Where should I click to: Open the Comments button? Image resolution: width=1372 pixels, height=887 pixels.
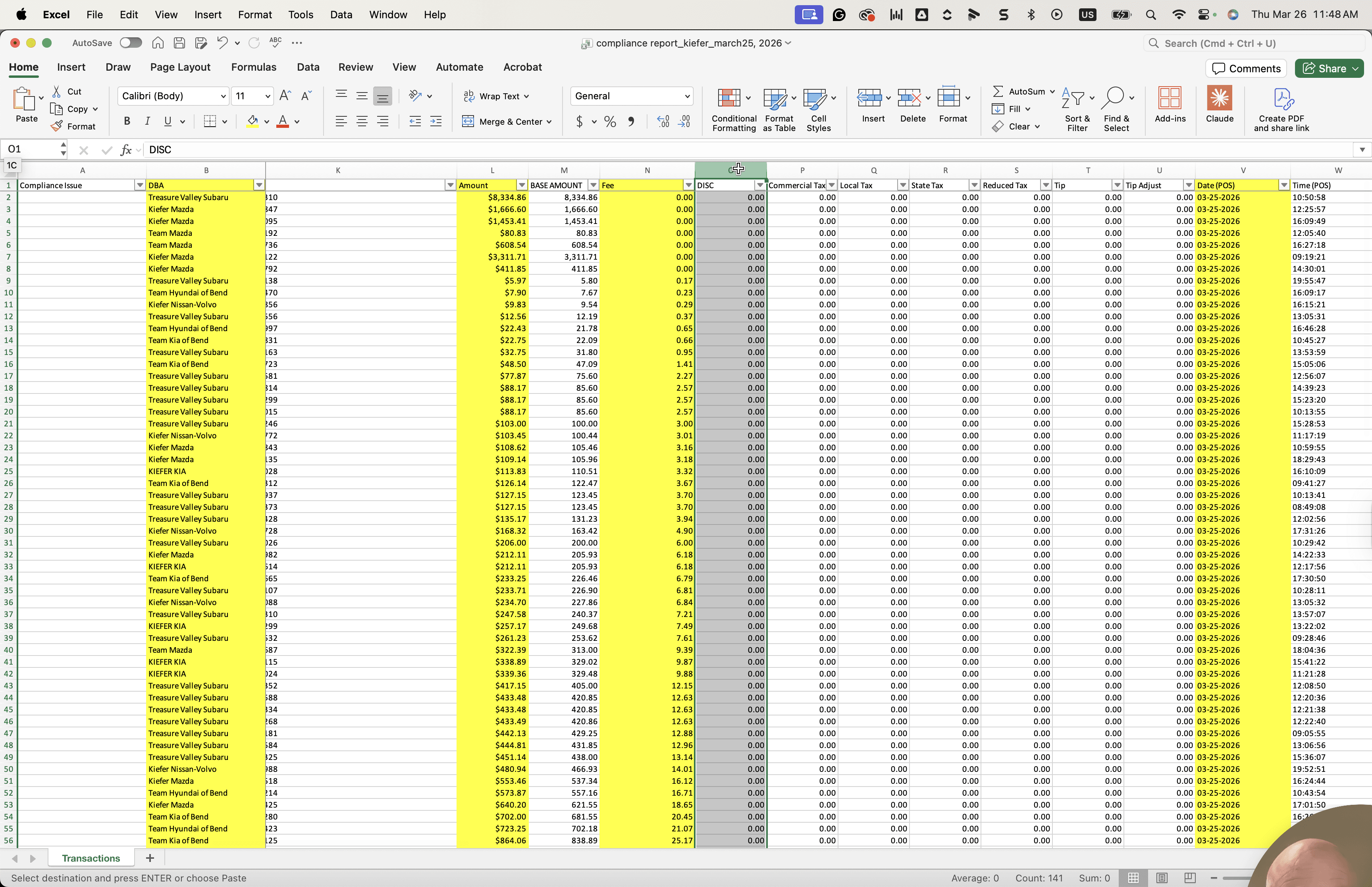pyautogui.click(x=1246, y=69)
